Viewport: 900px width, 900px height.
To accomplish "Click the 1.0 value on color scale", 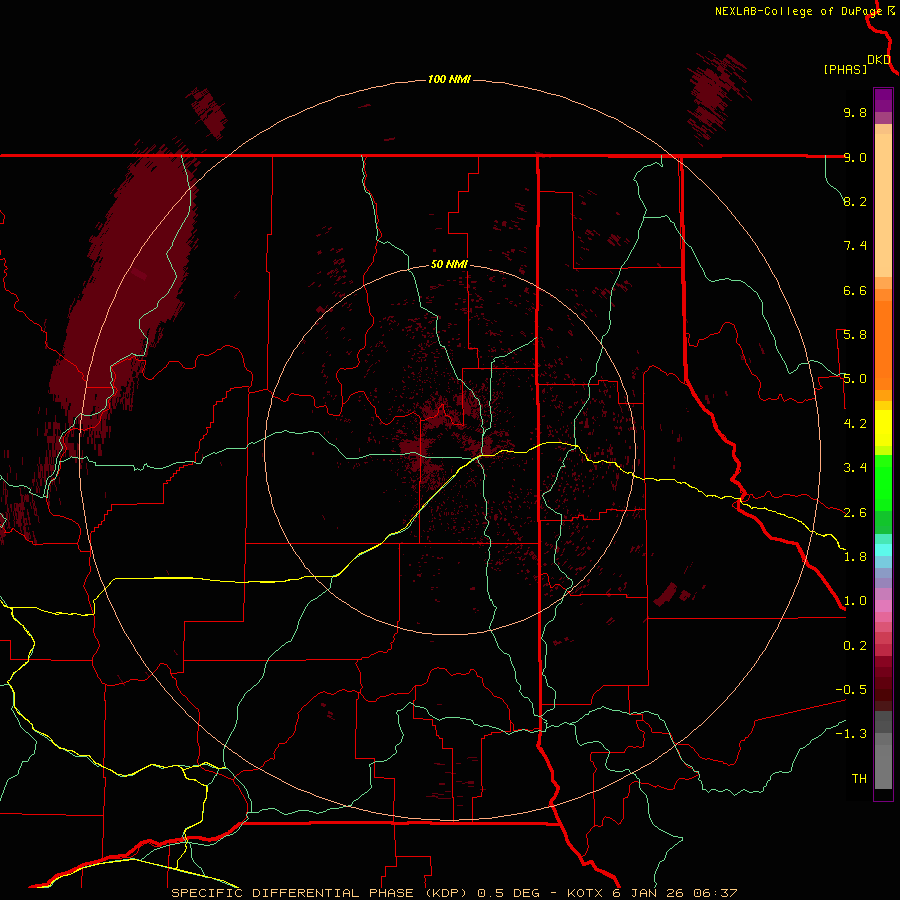I will [x=855, y=601].
